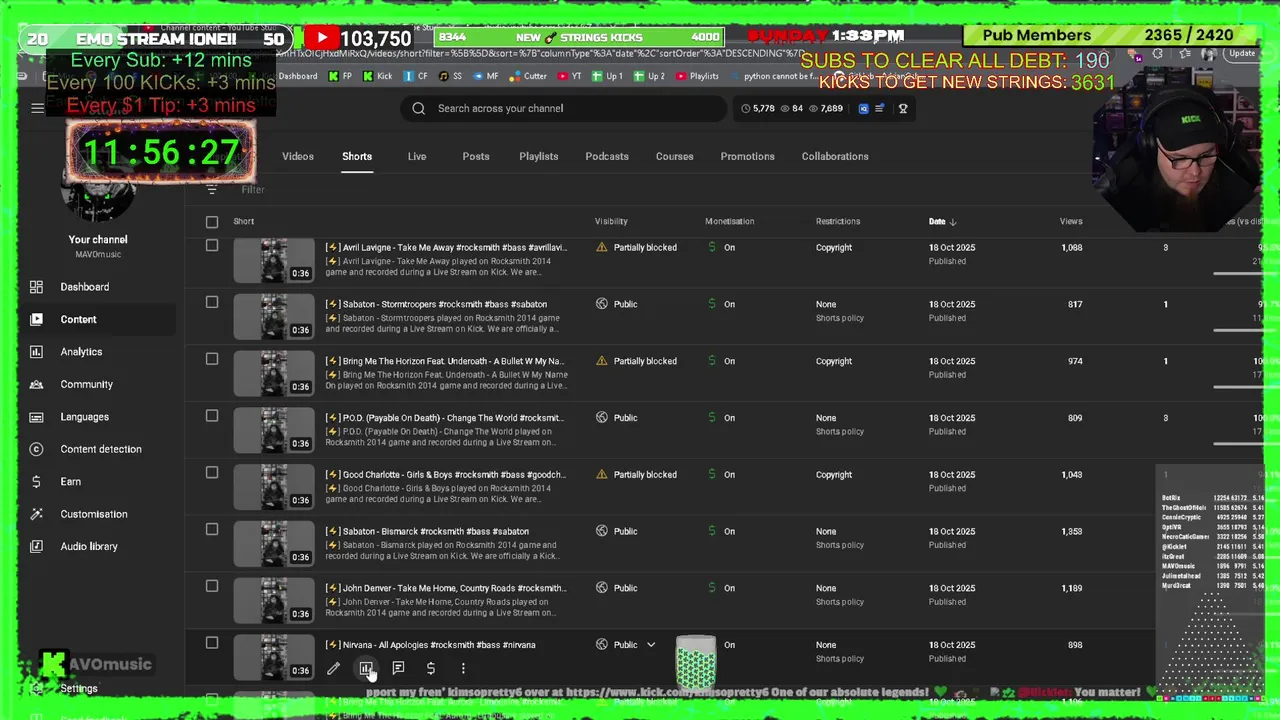Viewport: 1280px width, 720px height.
Task: Check the Avril Lavigne Take Me Away row
Action: click(211, 246)
